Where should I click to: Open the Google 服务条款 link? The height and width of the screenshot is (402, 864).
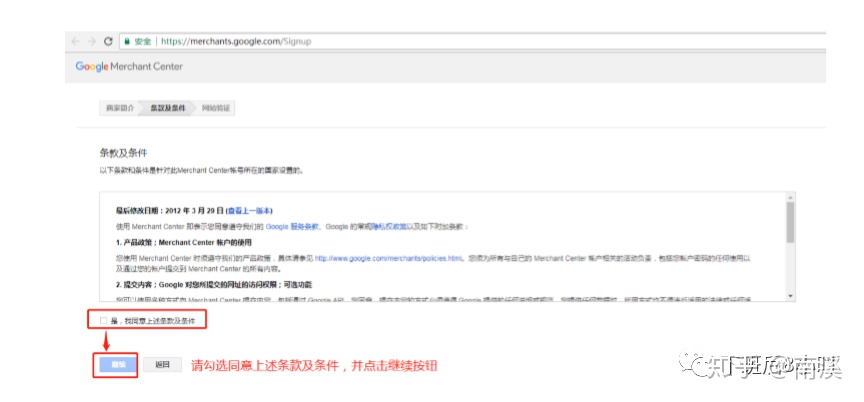292,226
